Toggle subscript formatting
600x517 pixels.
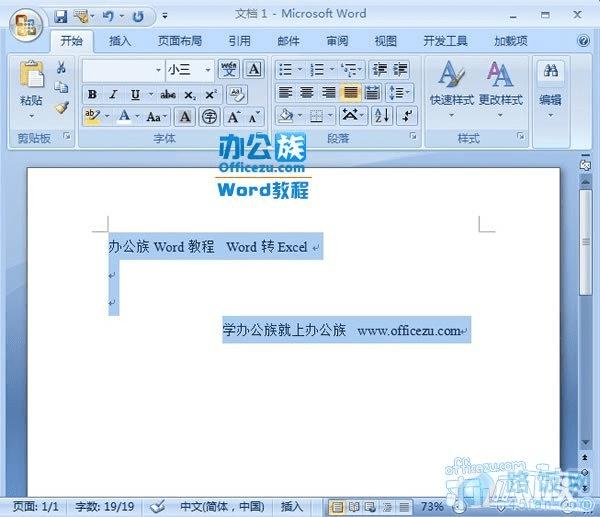coord(190,95)
